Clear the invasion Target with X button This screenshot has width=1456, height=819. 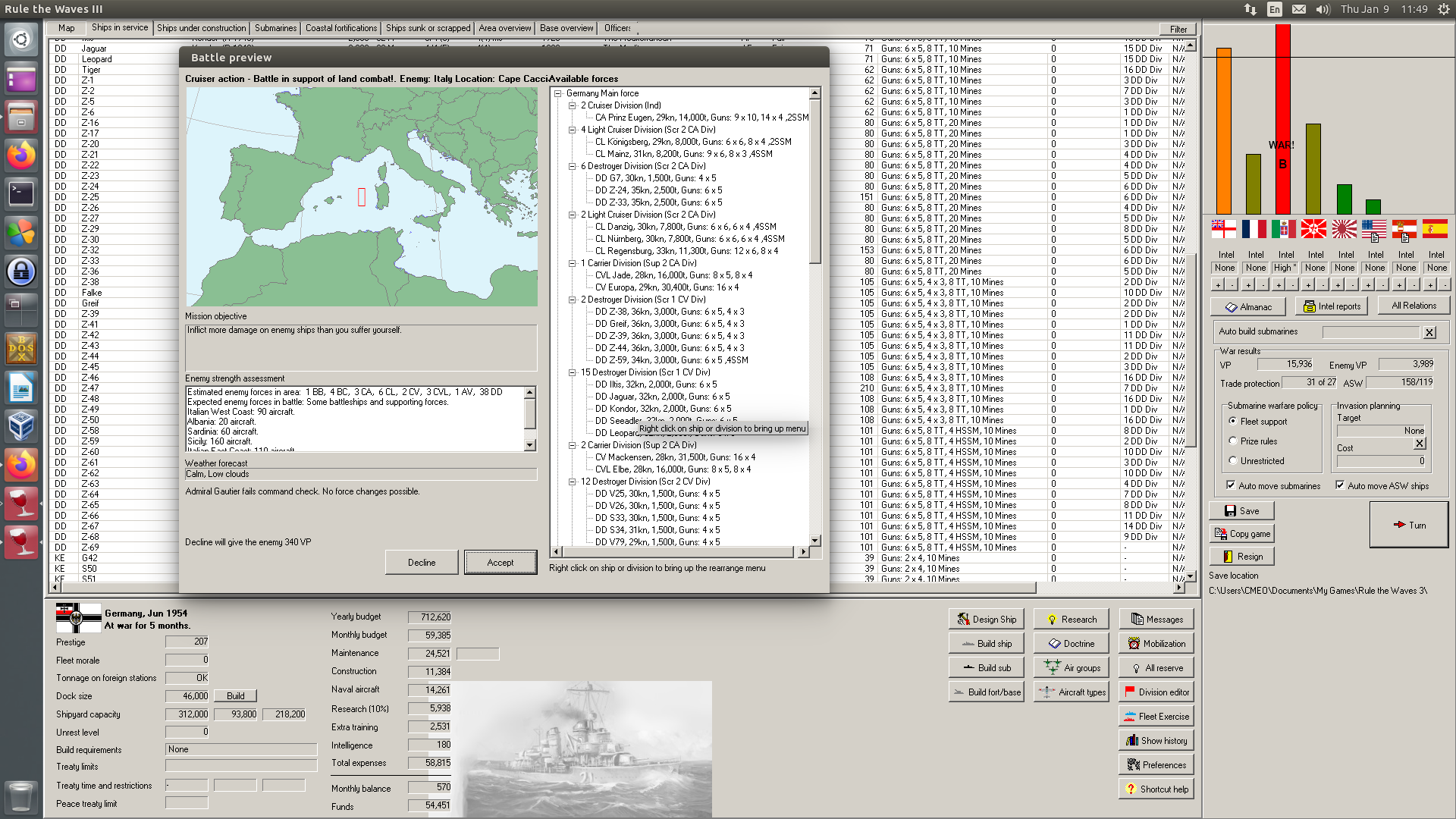(x=1420, y=444)
